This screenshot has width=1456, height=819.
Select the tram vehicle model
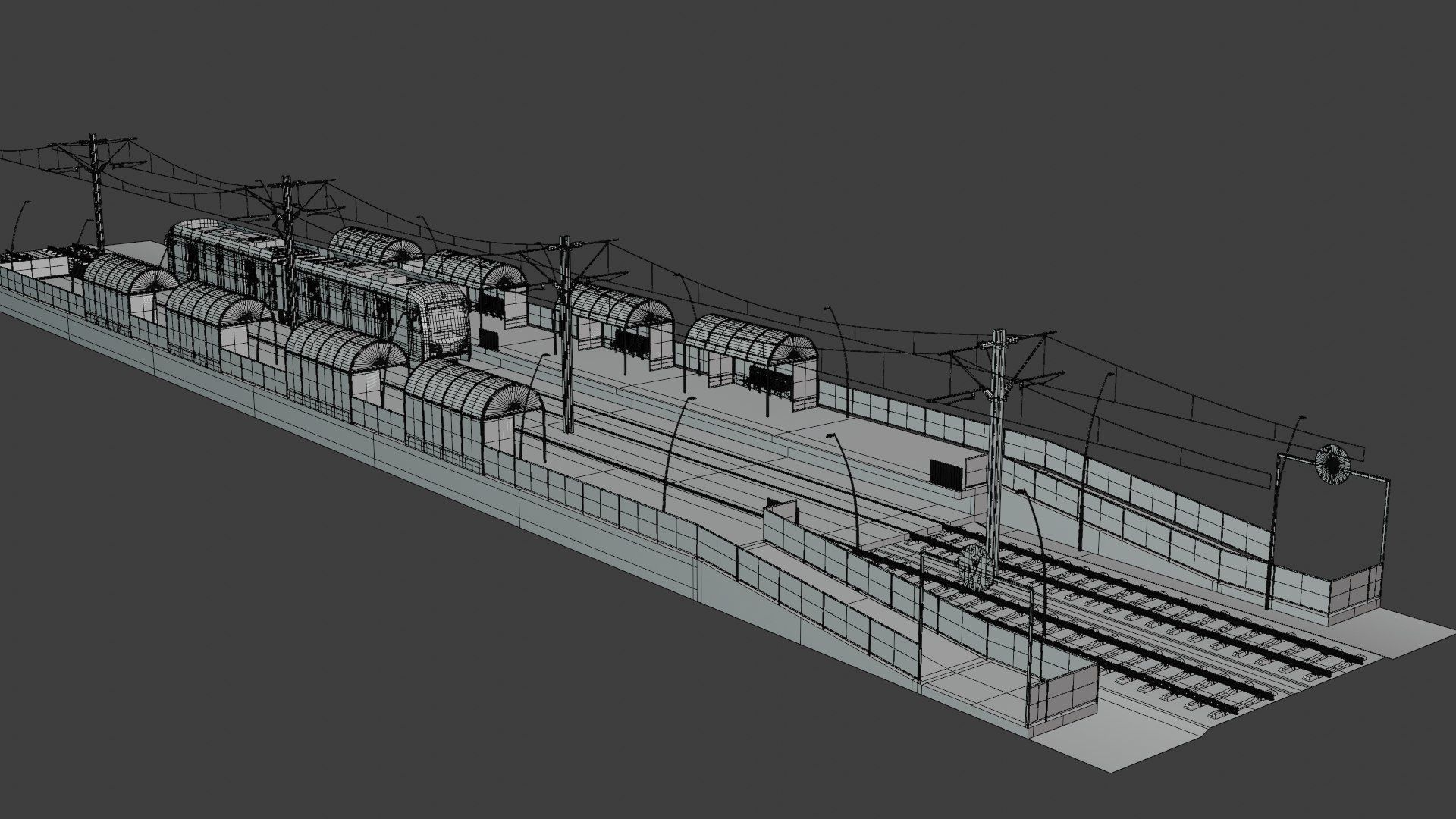coord(318,290)
